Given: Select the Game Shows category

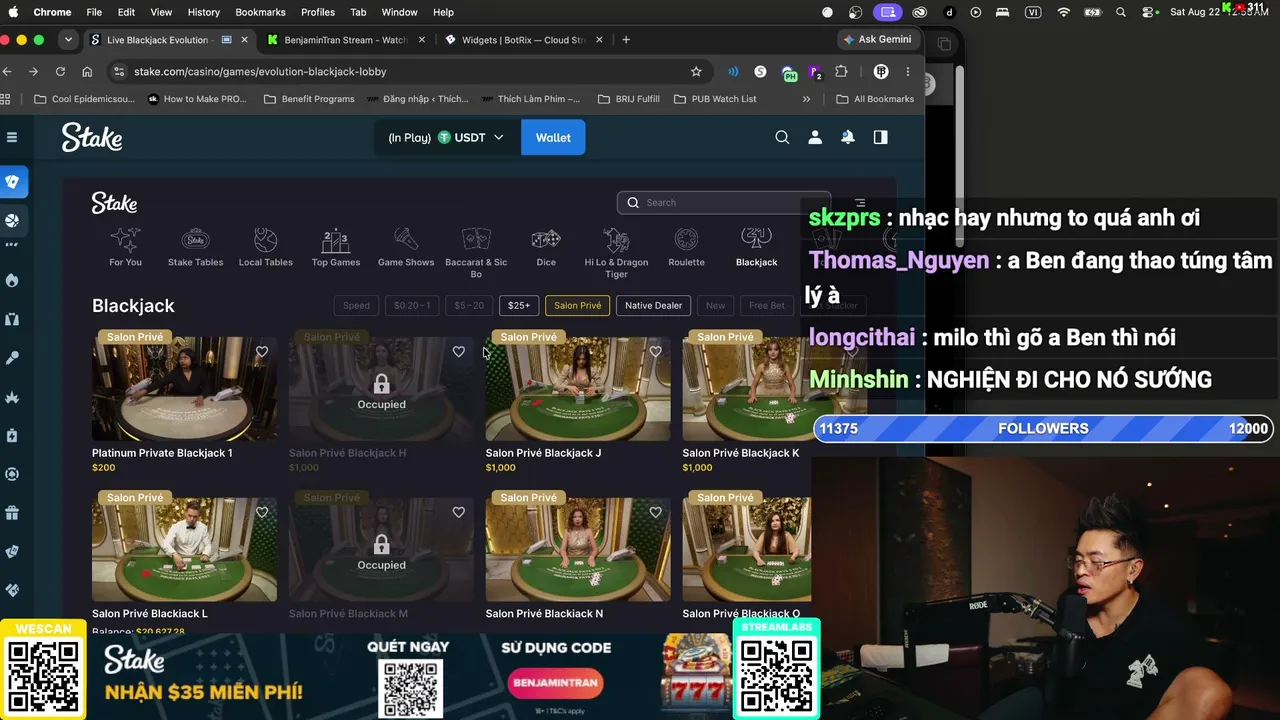Looking at the screenshot, I should (406, 248).
